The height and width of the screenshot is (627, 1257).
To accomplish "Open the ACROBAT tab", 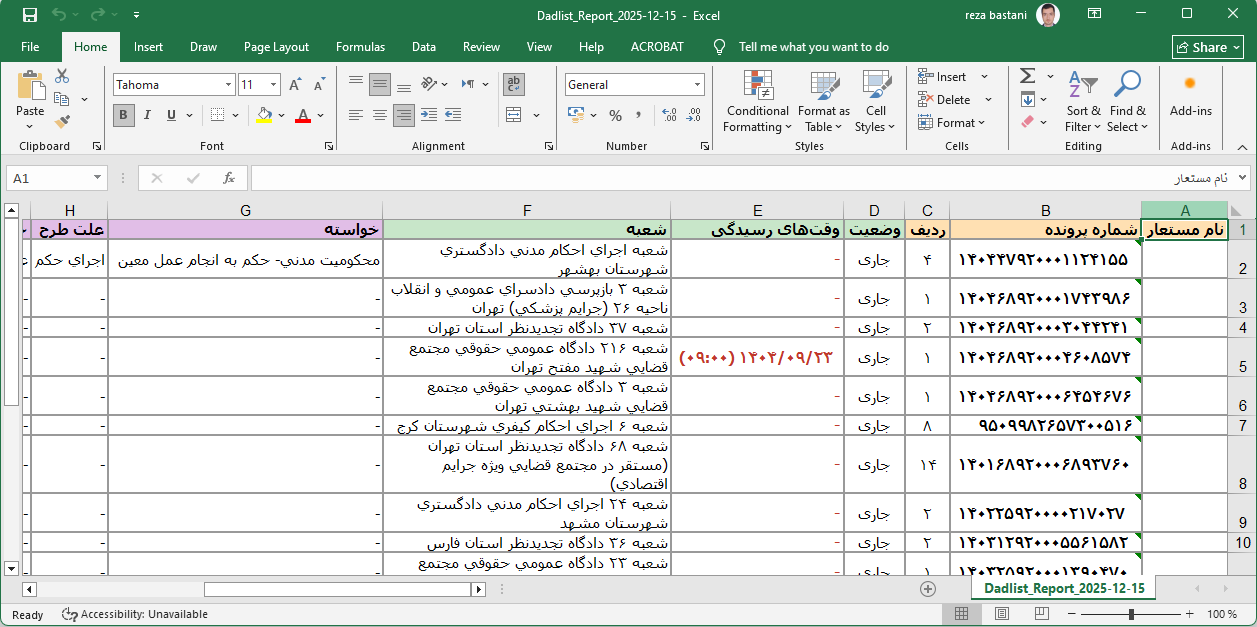I will coord(658,47).
